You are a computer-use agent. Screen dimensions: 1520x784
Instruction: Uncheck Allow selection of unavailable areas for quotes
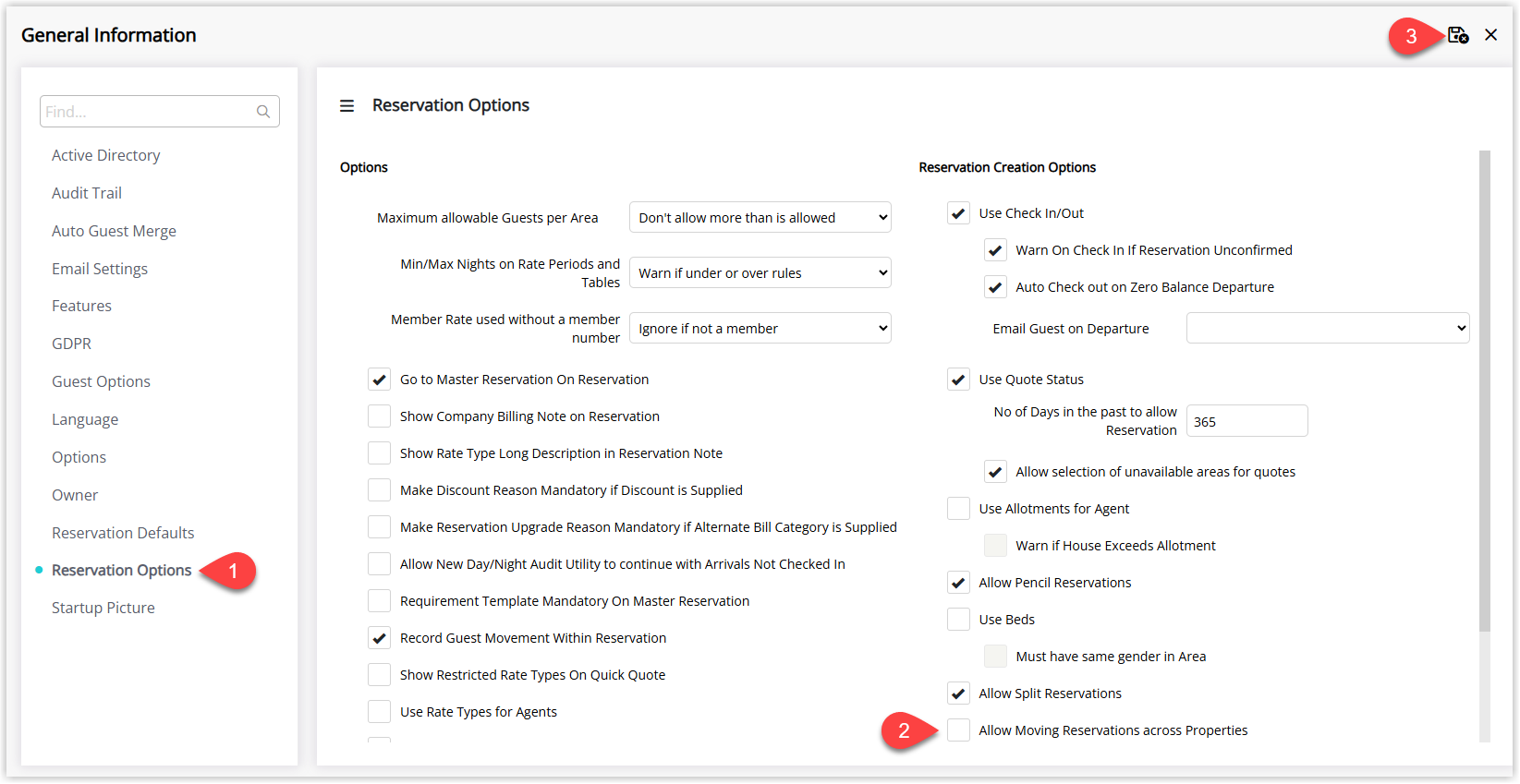click(x=995, y=472)
